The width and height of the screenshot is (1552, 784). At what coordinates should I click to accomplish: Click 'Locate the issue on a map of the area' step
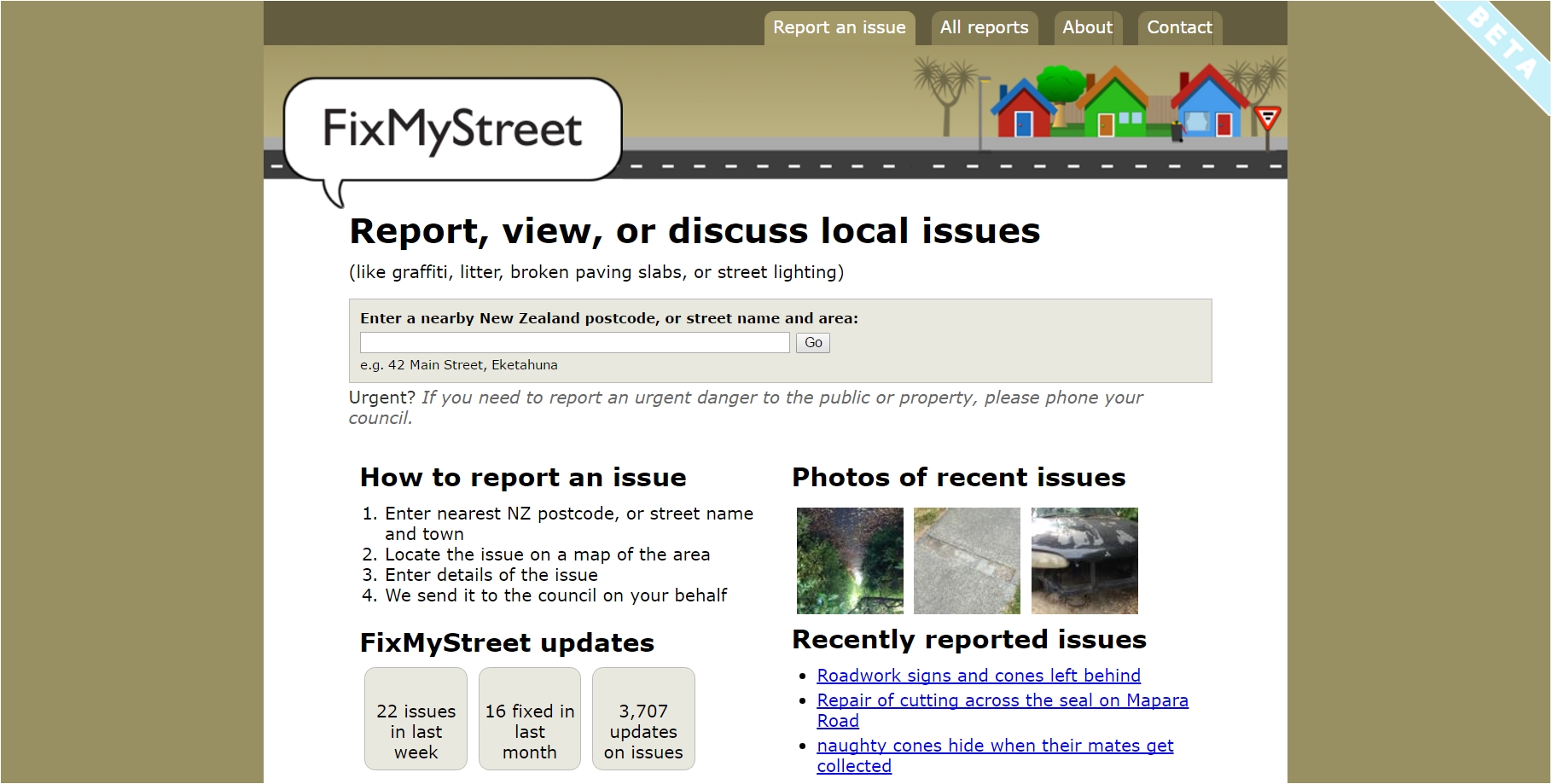(x=547, y=555)
